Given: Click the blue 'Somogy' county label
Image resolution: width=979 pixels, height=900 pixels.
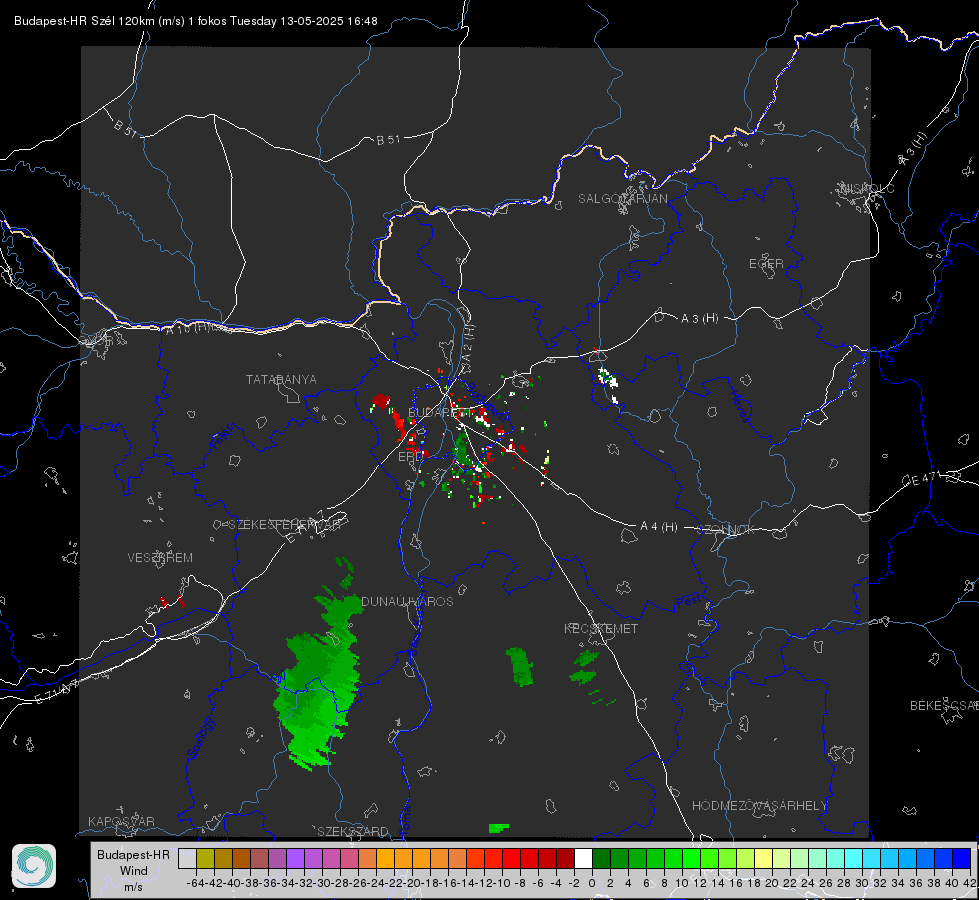Looking at the screenshot, I should coord(200,738).
